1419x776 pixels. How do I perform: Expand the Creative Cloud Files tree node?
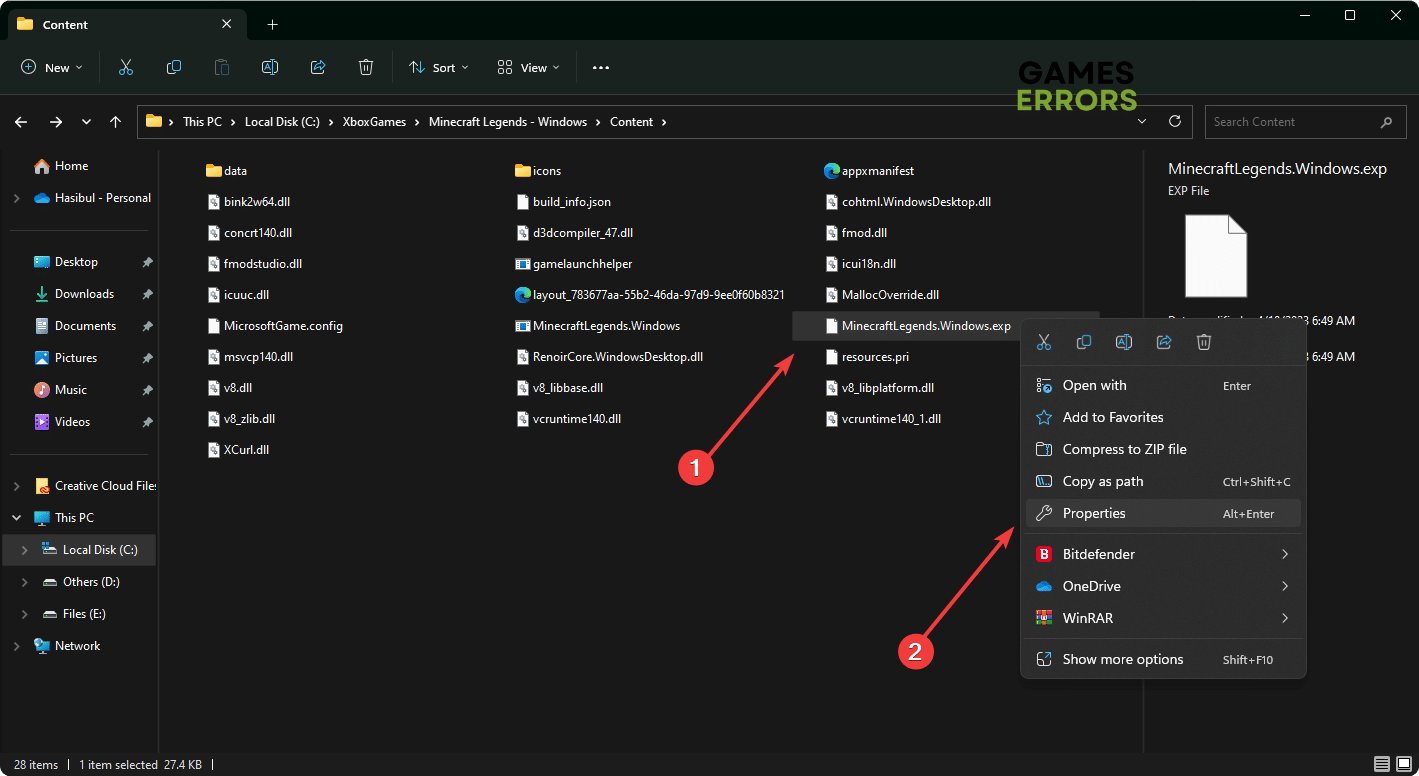16,486
